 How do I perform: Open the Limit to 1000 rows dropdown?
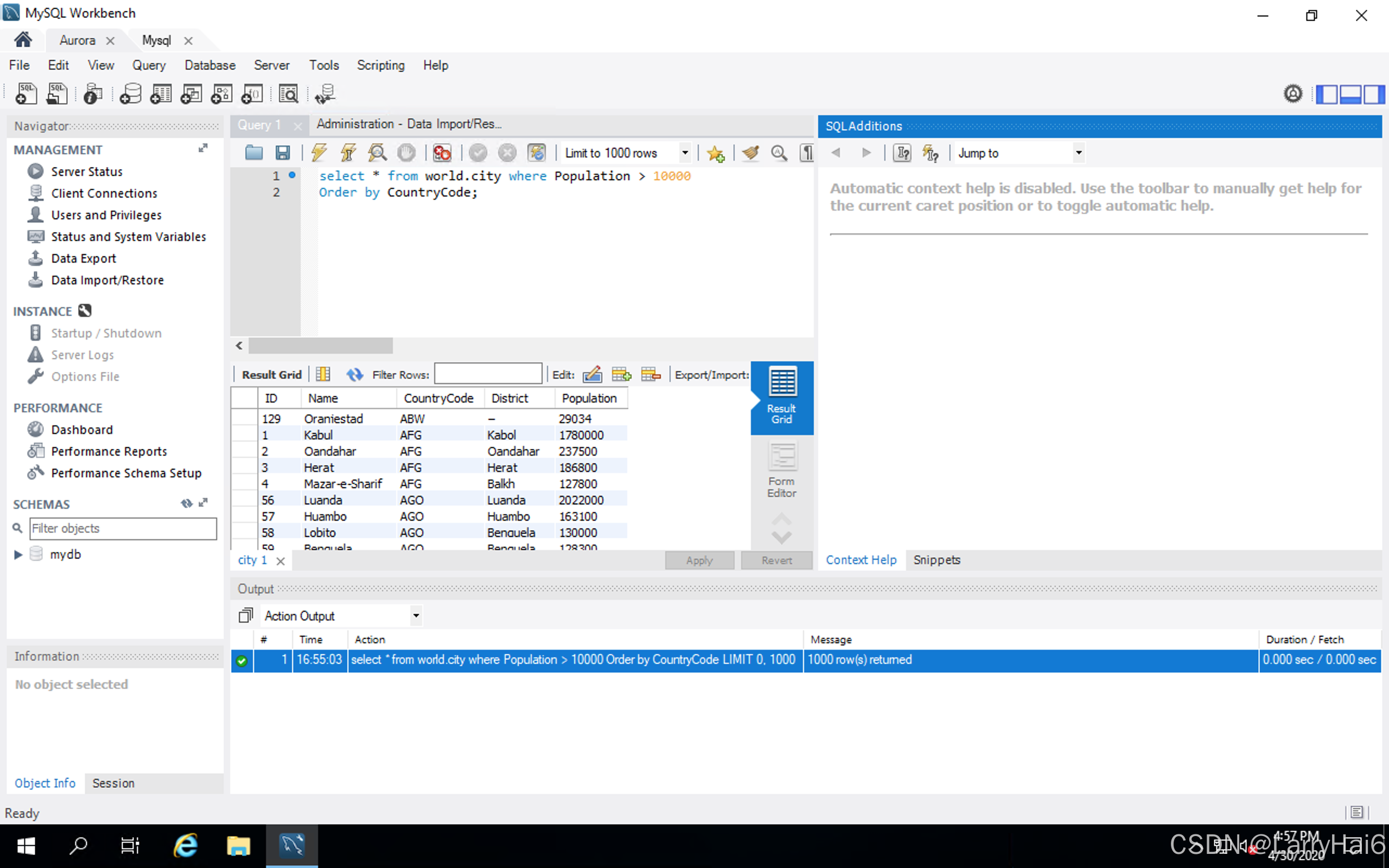tap(685, 152)
